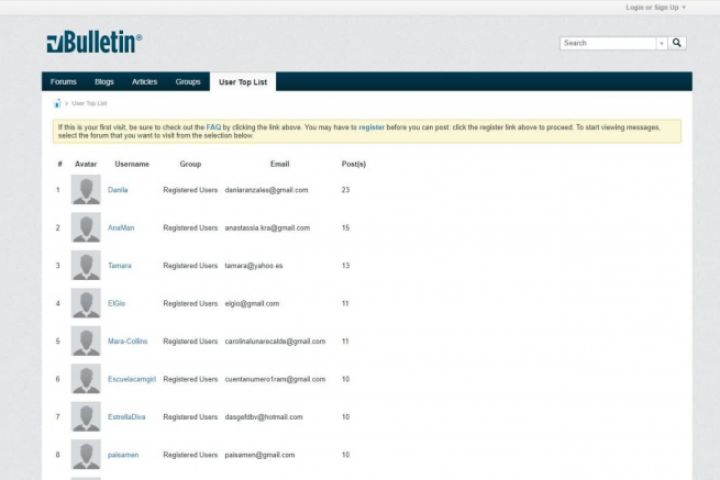Select email elgio@gmail.com
The height and width of the screenshot is (480, 720).
[x=252, y=304]
